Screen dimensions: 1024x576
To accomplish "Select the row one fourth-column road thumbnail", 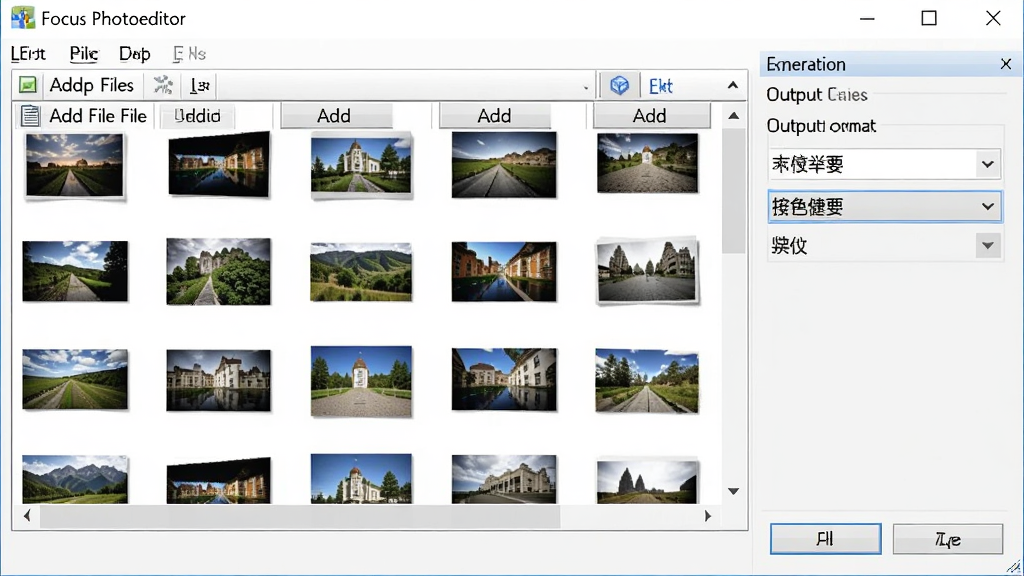I will pos(504,165).
